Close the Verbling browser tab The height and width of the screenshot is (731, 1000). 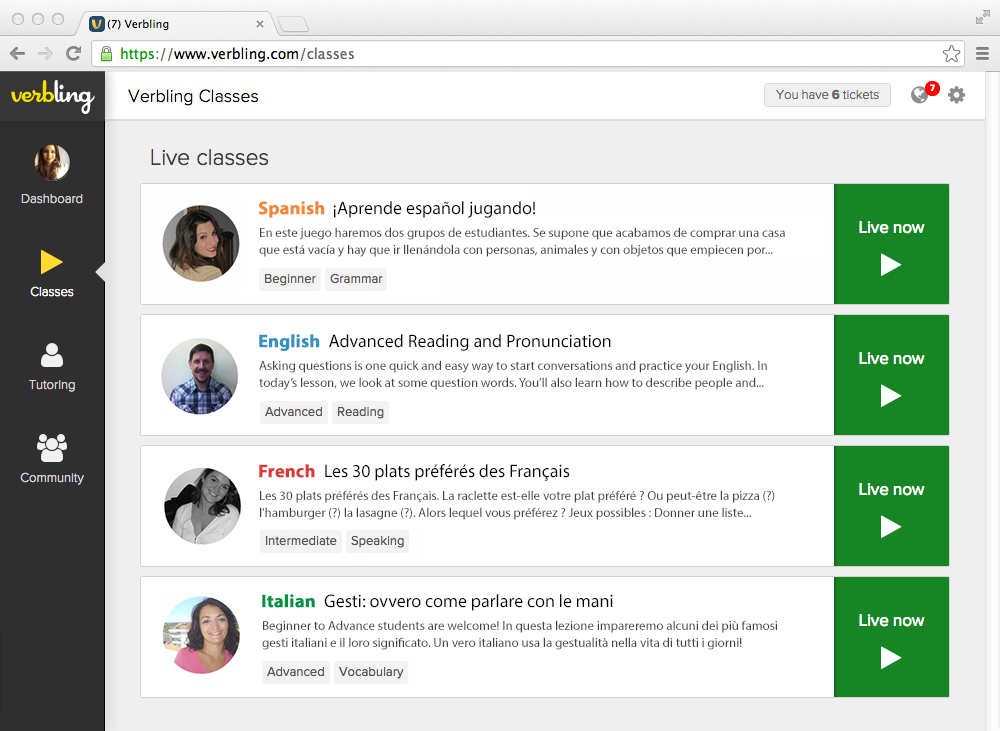[260, 24]
